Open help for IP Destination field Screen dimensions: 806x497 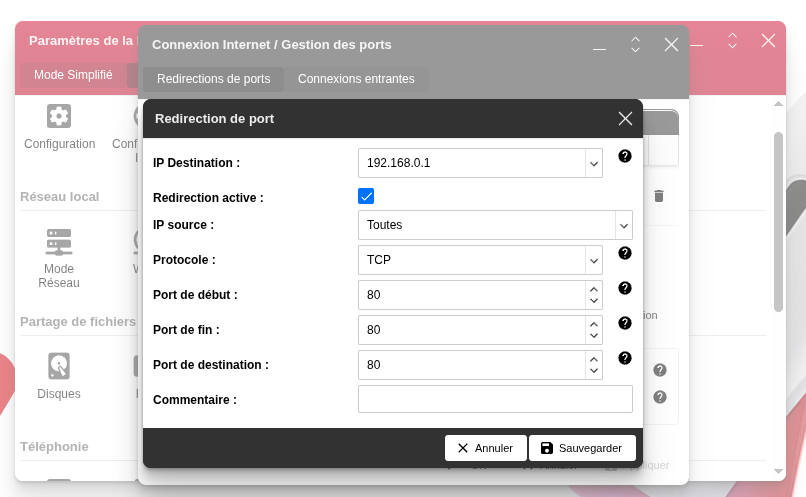[625, 156]
